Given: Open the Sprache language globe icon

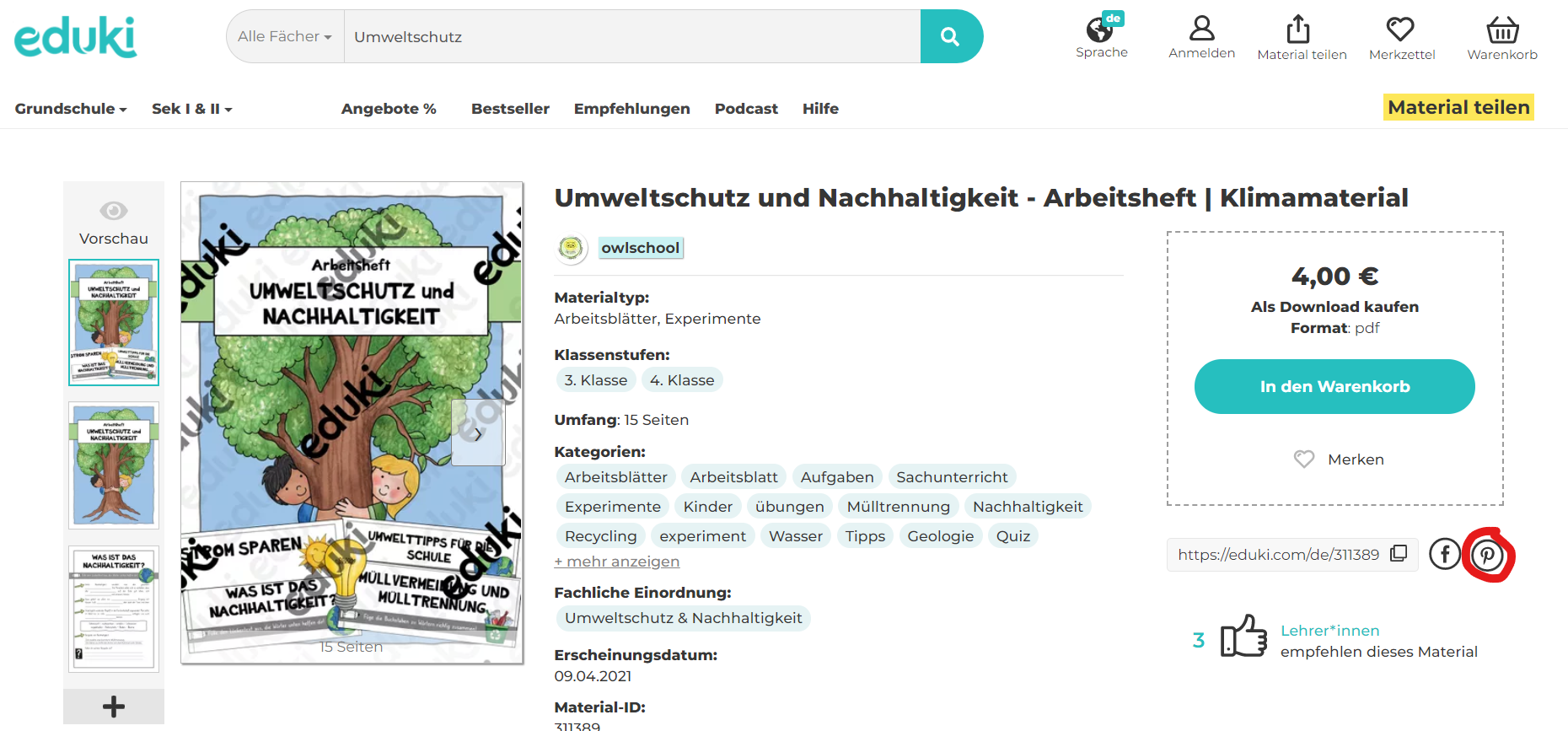Looking at the screenshot, I should (x=1100, y=31).
